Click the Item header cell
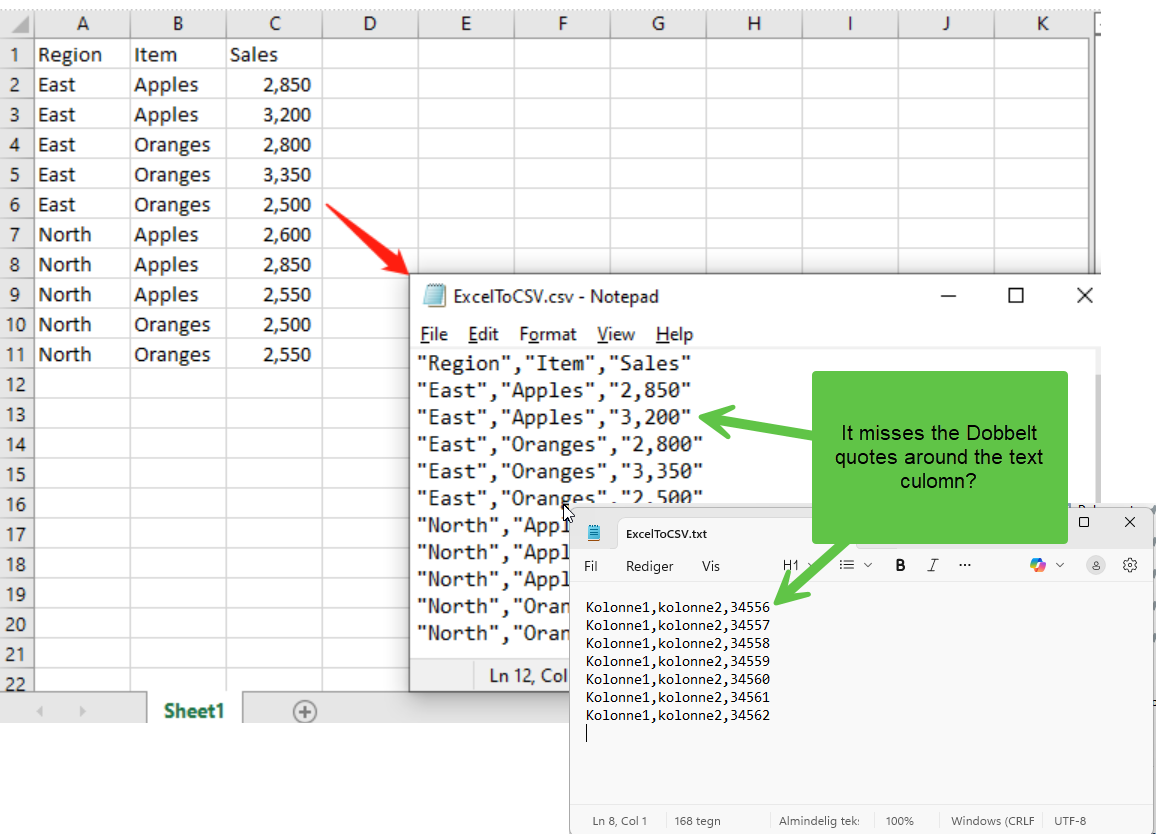This screenshot has height=834, width=1156. click(x=178, y=55)
